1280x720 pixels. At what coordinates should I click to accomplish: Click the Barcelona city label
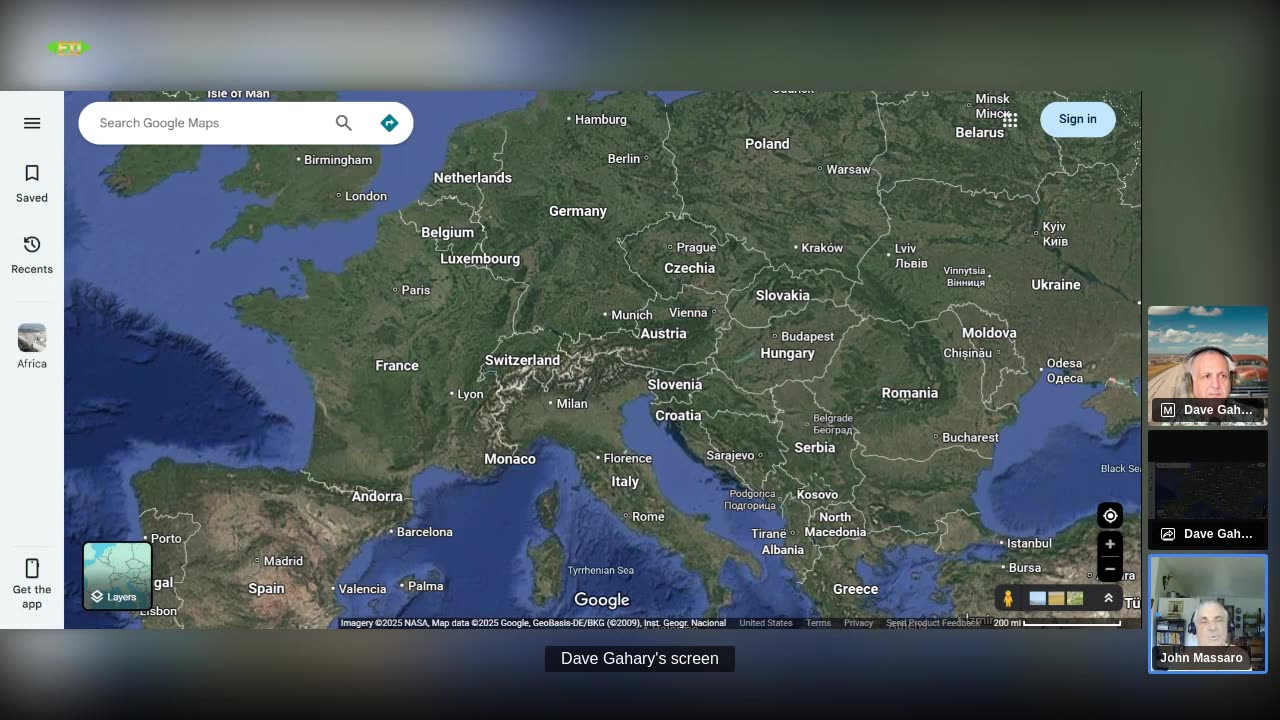tap(425, 531)
